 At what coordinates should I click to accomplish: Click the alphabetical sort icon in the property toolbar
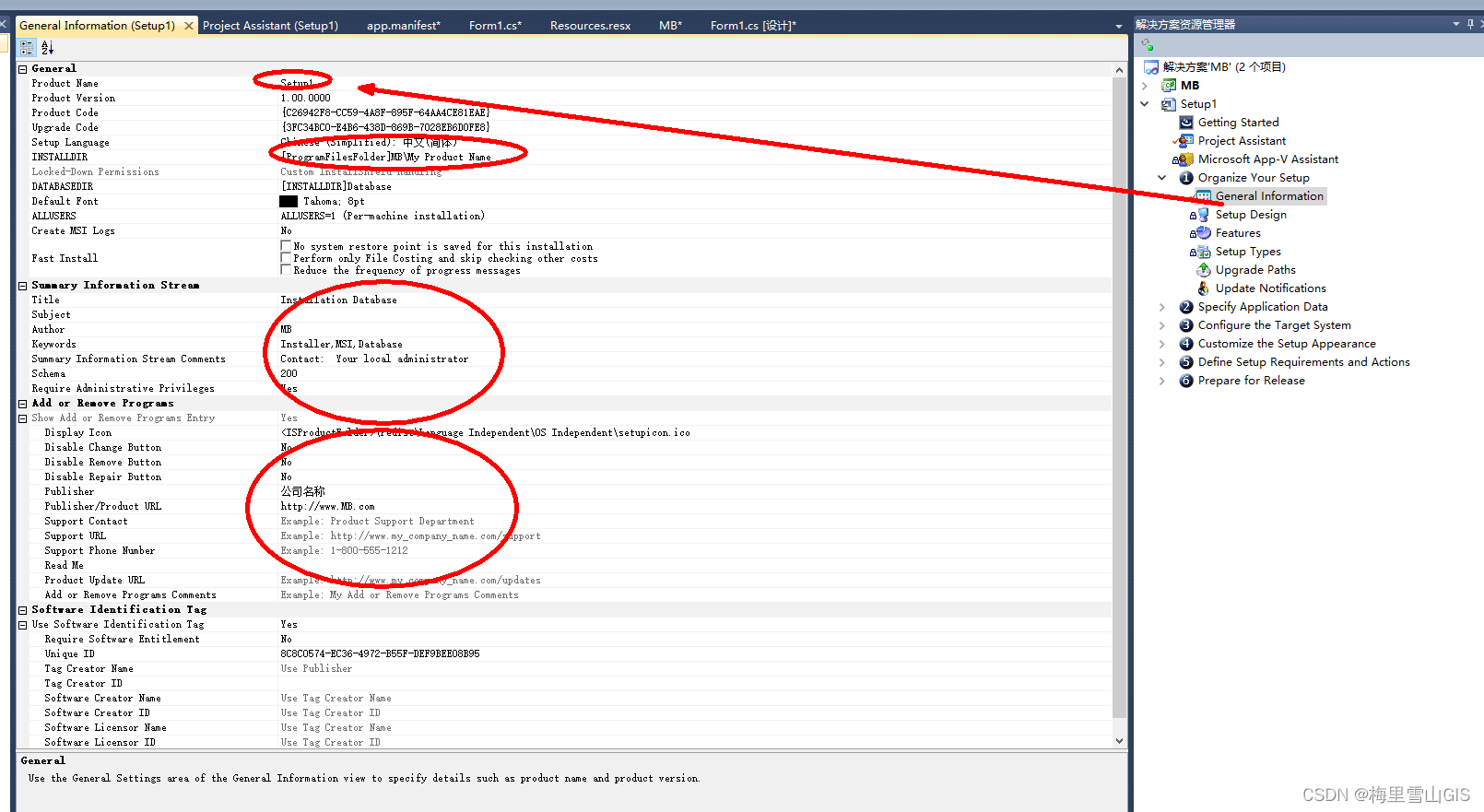[47, 48]
